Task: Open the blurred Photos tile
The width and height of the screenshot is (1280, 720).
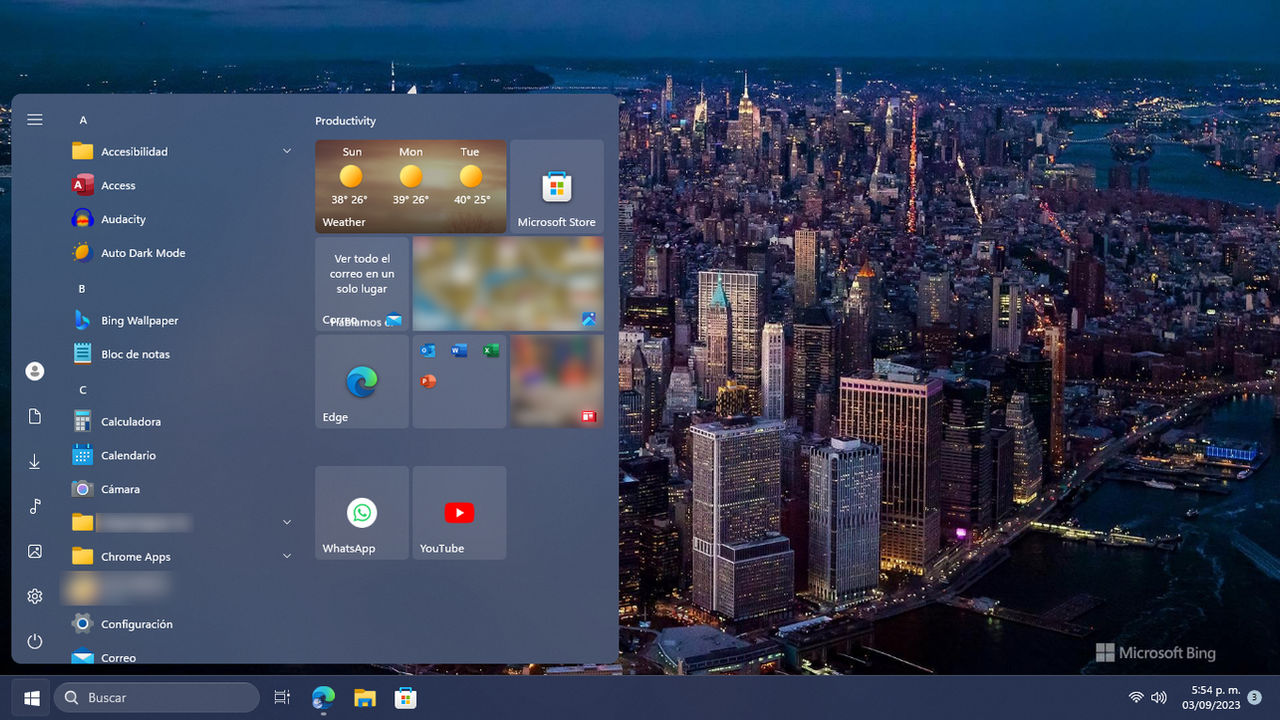Action: point(508,284)
